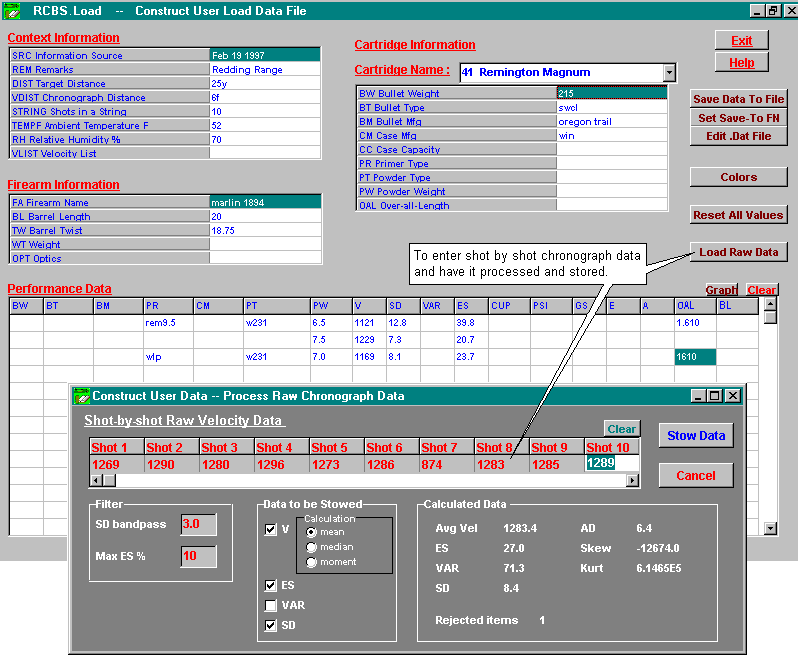The width and height of the screenshot is (800, 658).
Task: Click left arrow of shot data scrollbar
Action: tap(96, 480)
